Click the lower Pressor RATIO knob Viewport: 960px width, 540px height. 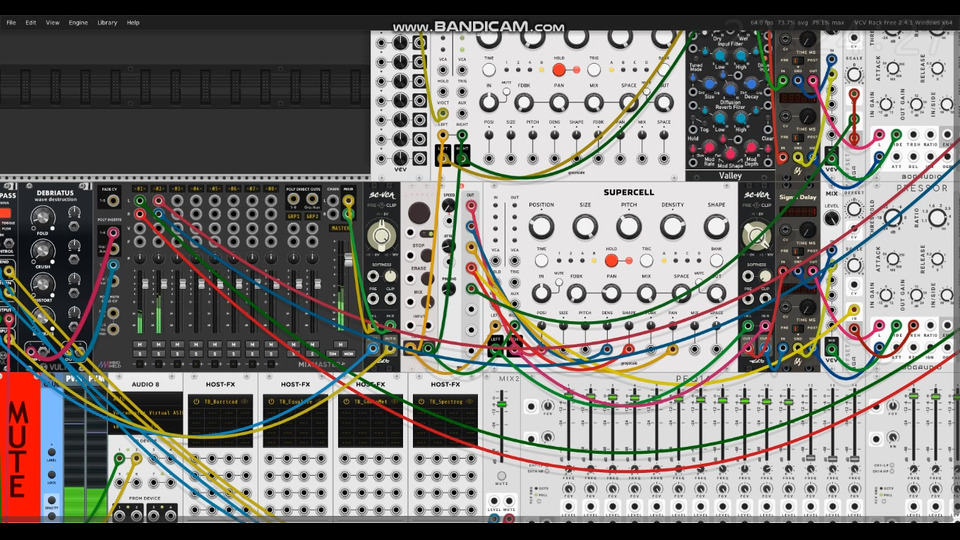pyautogui.click(x=937, y=217)
